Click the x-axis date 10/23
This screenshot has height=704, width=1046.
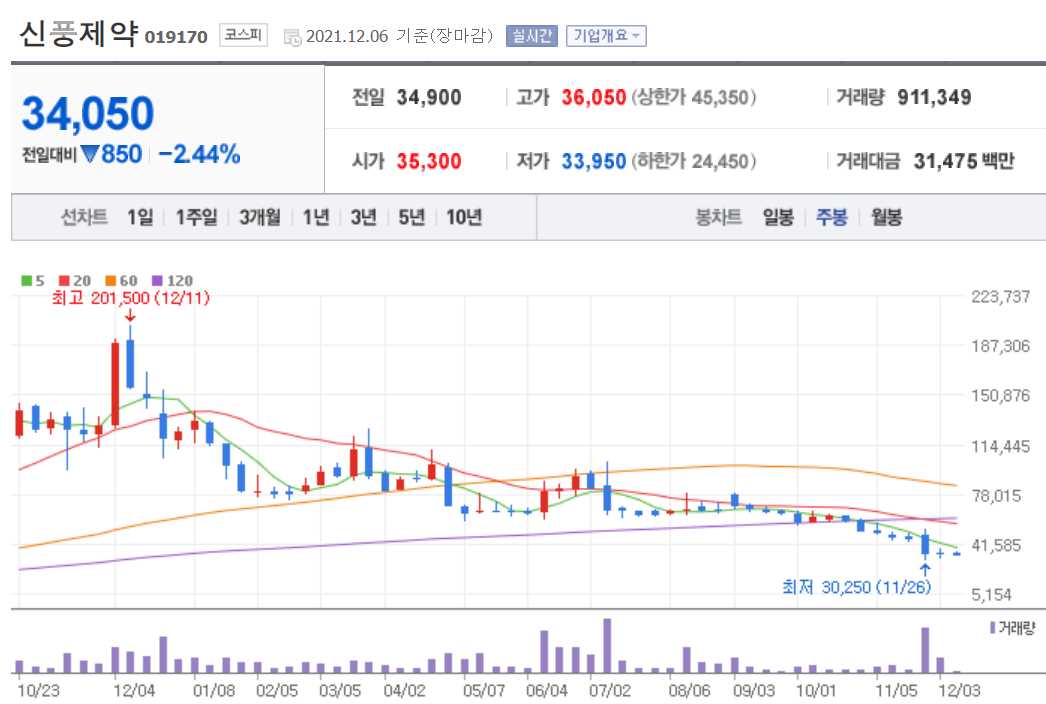pyautogui.click(x=39, y=690)
